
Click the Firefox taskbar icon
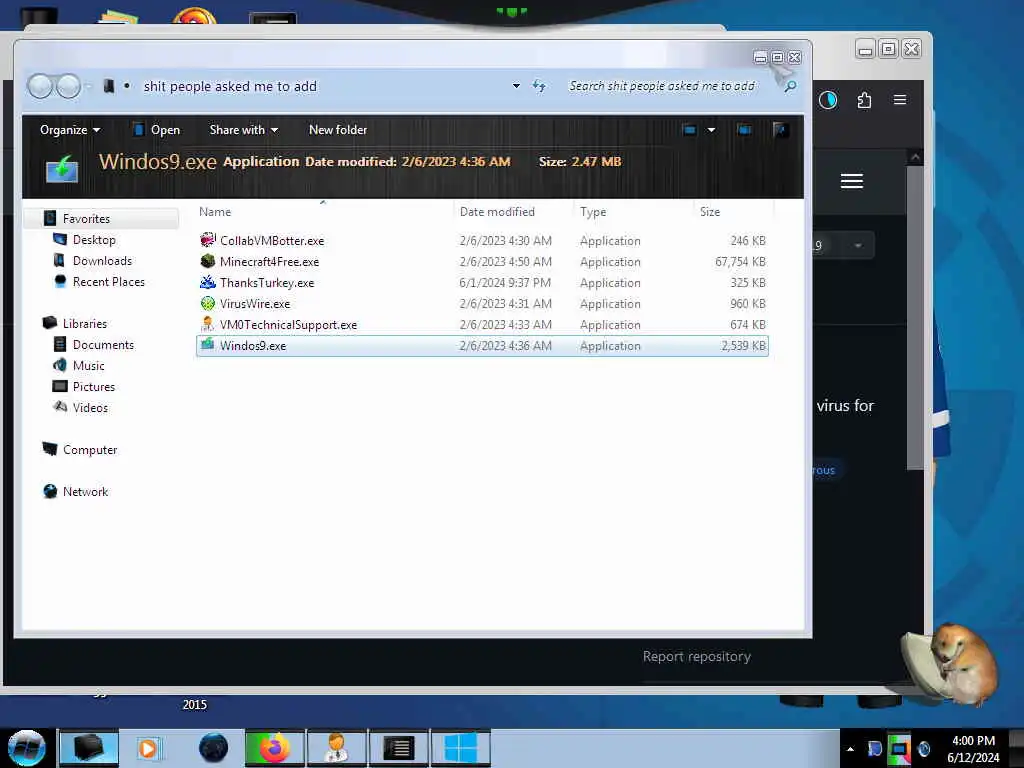[x=275, y=748]
